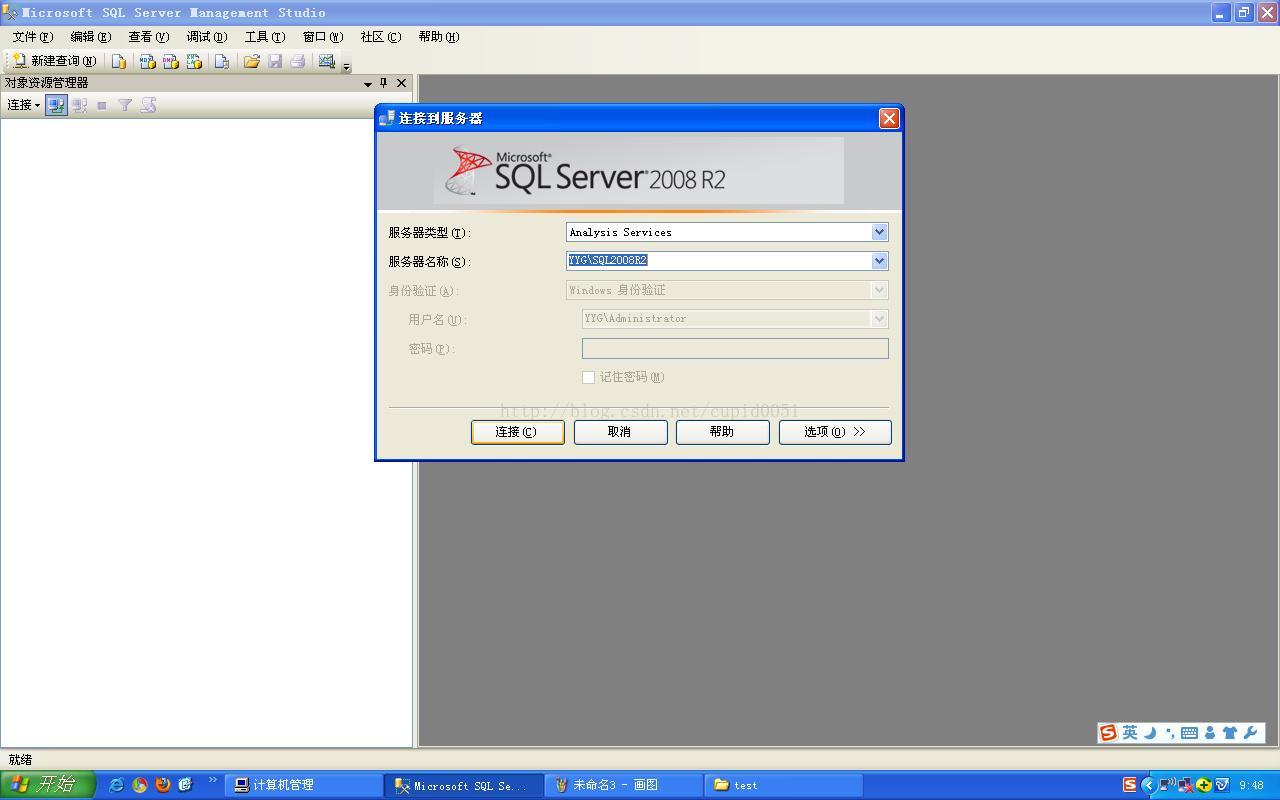Screen dimensions: 1280x800
Task: Create a new Analysis Services MDX query
Action: pyautogui.click(x=147, y=61)
